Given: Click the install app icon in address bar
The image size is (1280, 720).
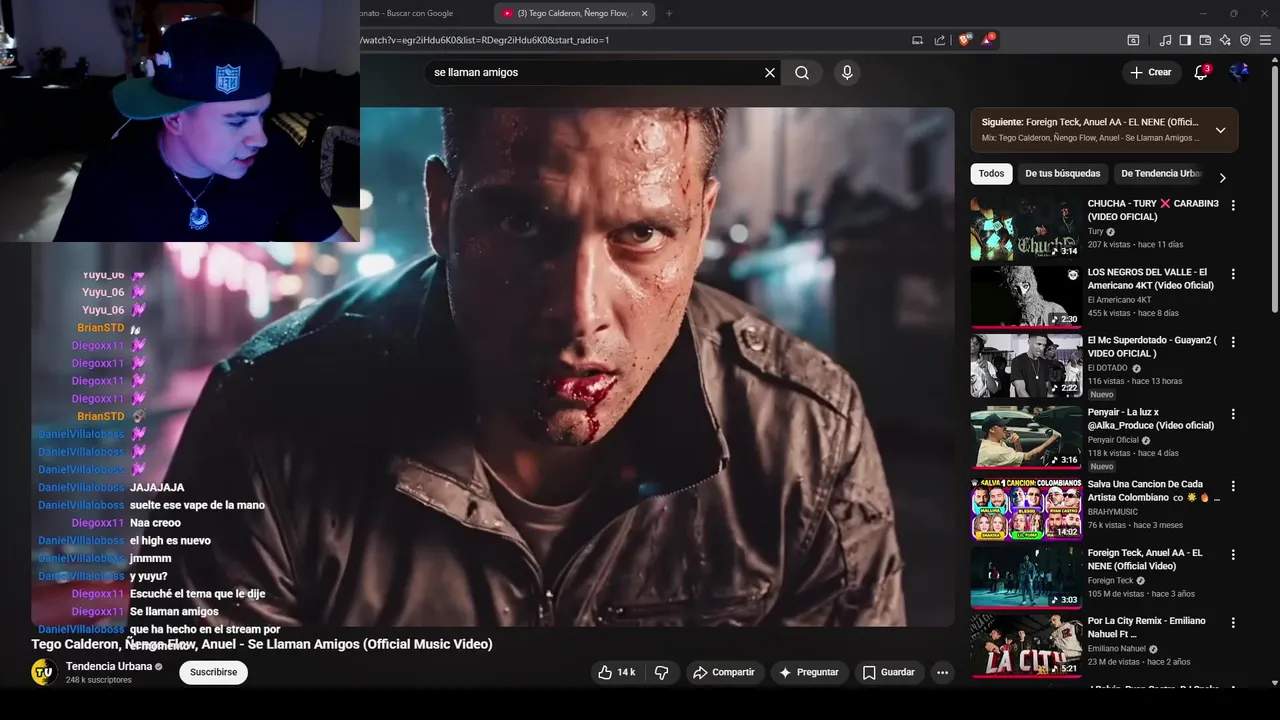Looking at the screenshot, I should [917, 40].
